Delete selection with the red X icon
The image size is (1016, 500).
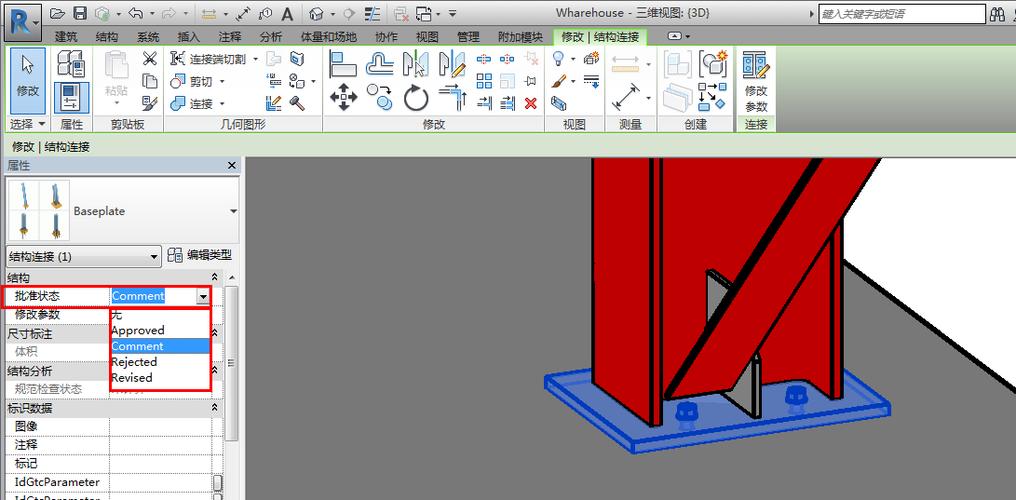531,103
